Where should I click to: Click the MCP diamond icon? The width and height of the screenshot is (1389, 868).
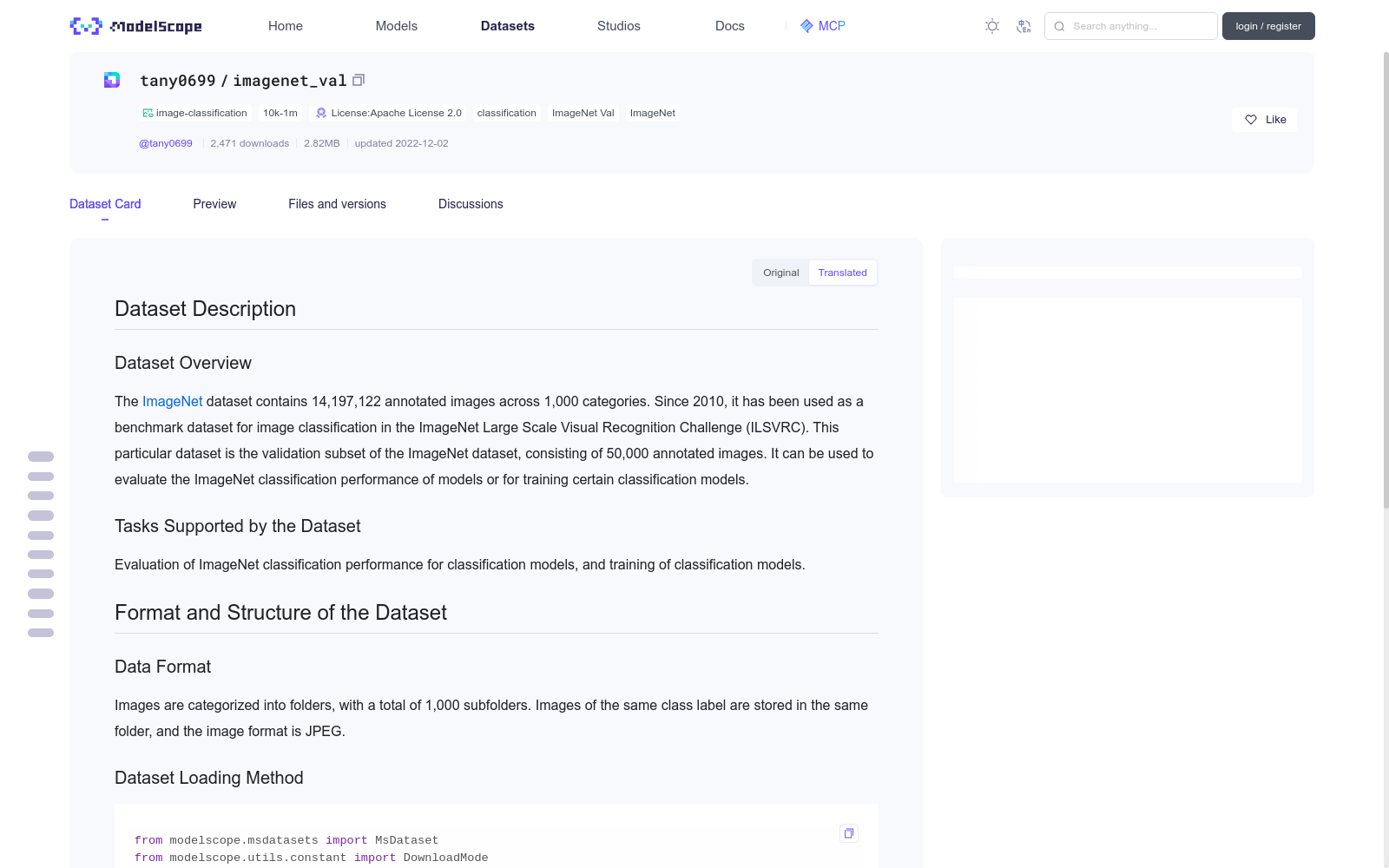tap(806, 26)
